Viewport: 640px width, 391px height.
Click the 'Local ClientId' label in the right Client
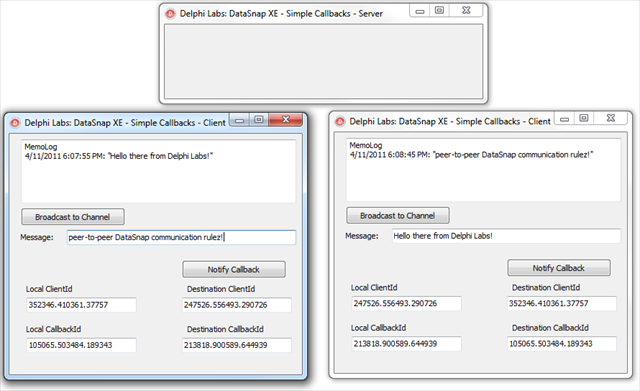click(374, 288)
